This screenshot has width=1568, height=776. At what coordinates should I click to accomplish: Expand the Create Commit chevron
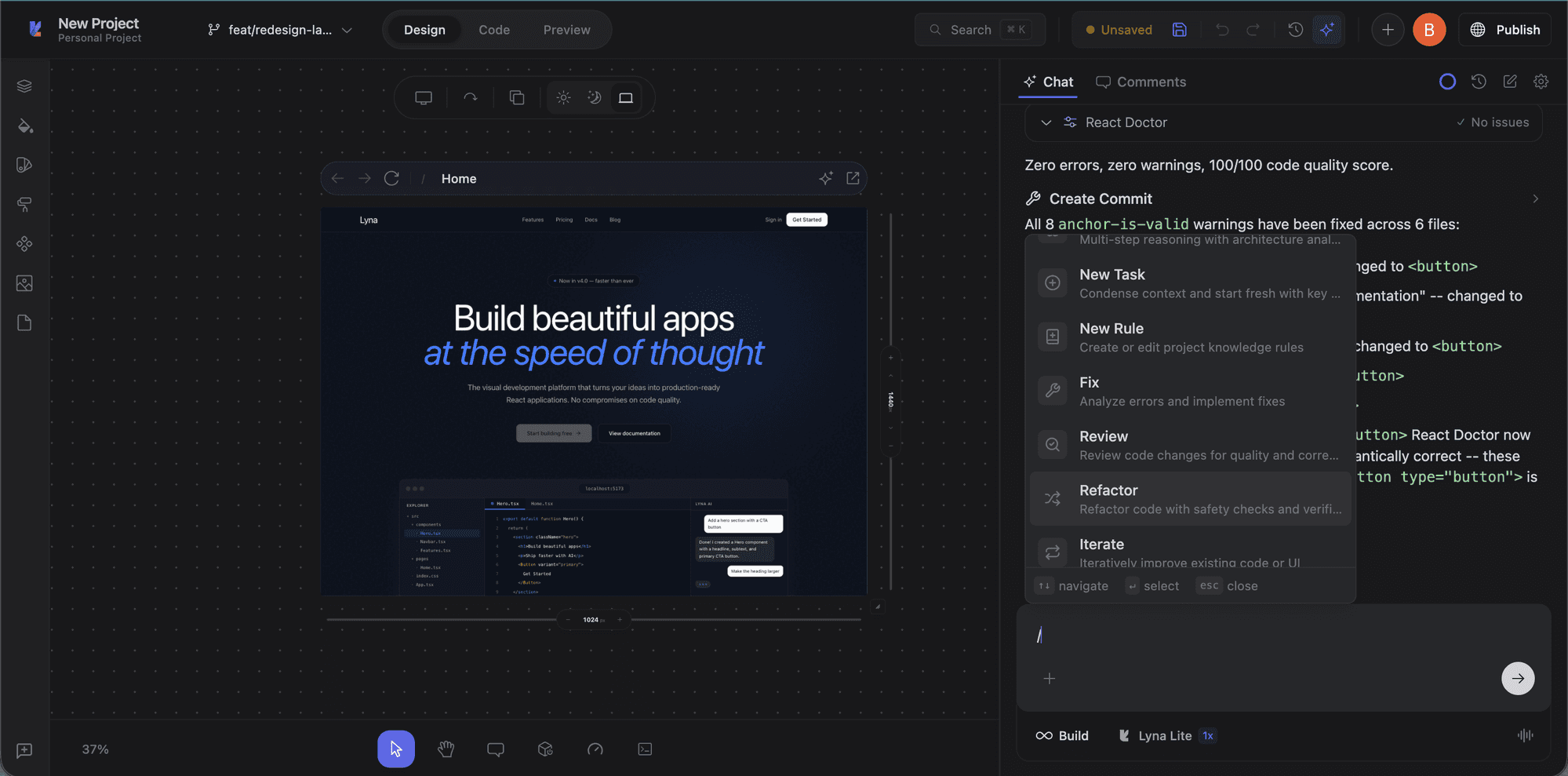tap(1535, 199)
